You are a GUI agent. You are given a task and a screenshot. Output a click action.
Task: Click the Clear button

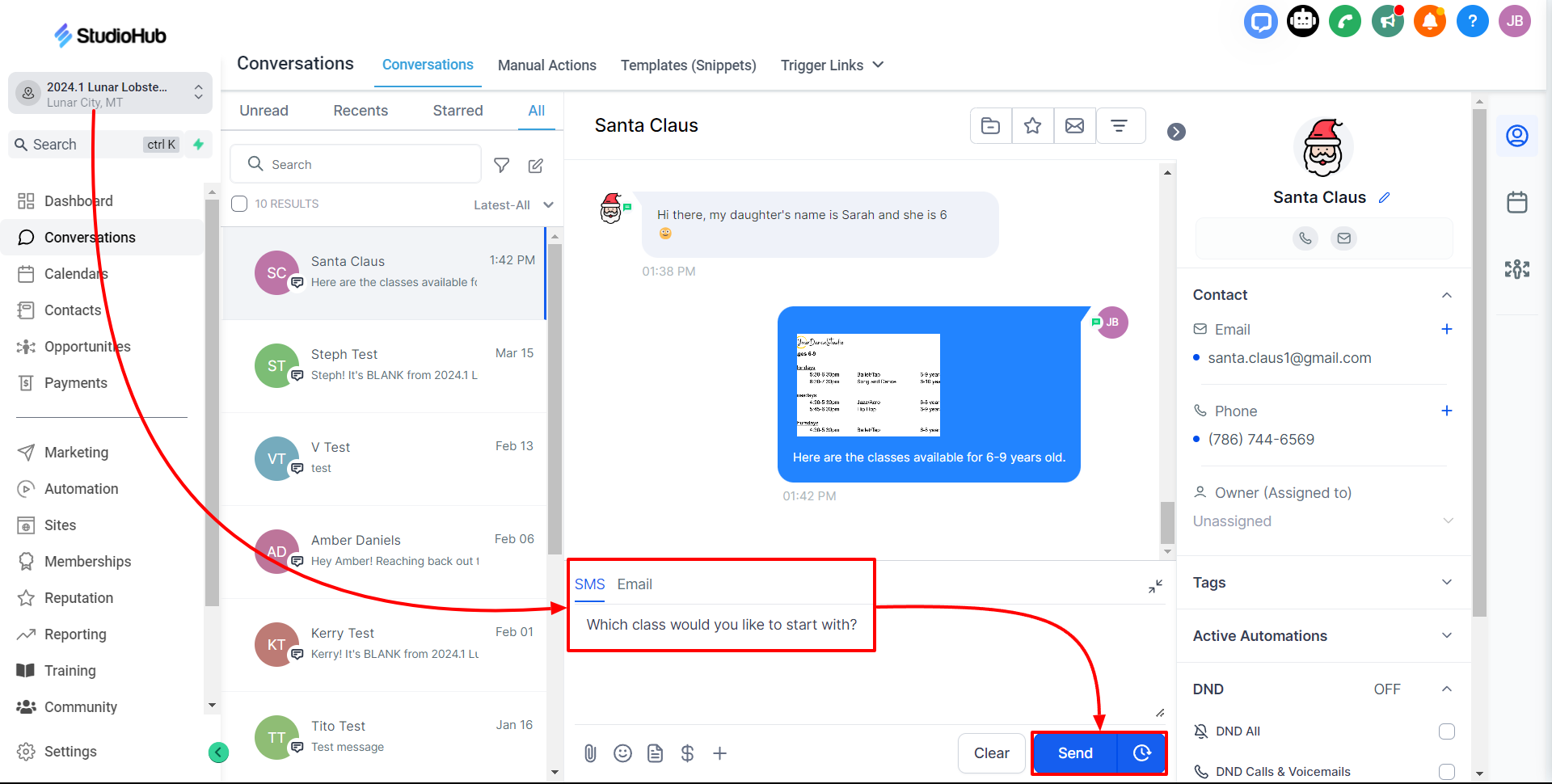tap(992, 753)
